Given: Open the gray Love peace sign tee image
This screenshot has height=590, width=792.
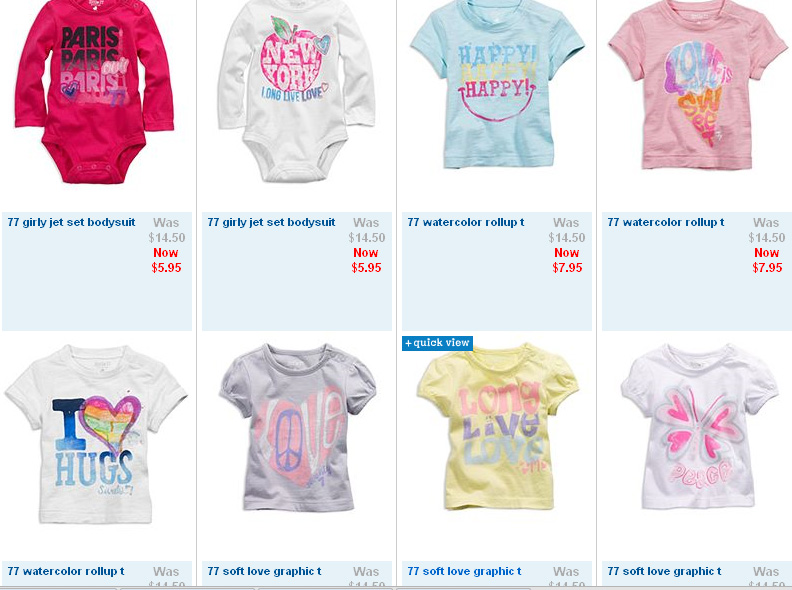Looking at the screenshot, I should pyautogui.click(x=298, y=427).
